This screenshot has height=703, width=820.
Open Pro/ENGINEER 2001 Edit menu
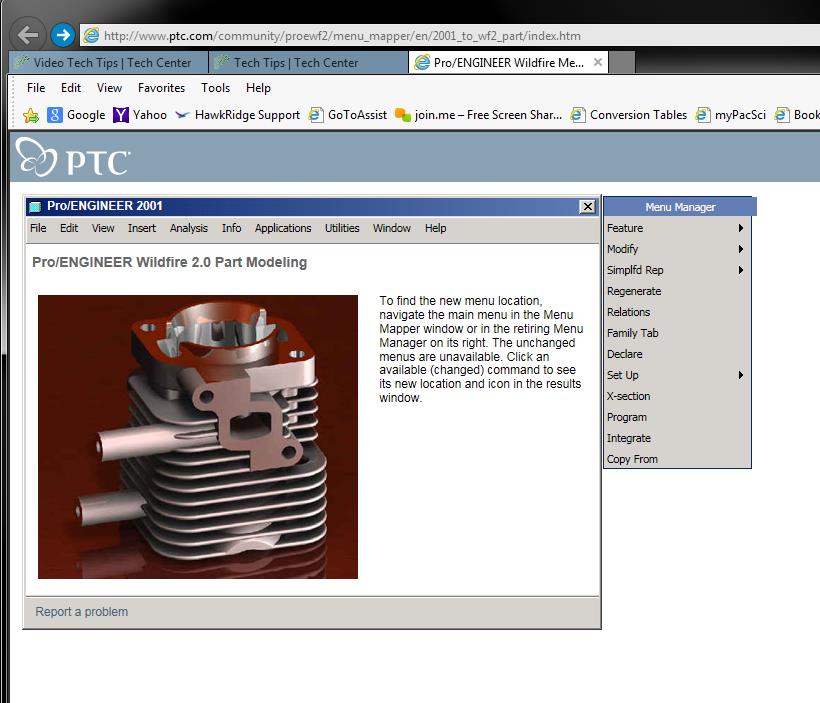pyautogui.click(x=69, y=228)
